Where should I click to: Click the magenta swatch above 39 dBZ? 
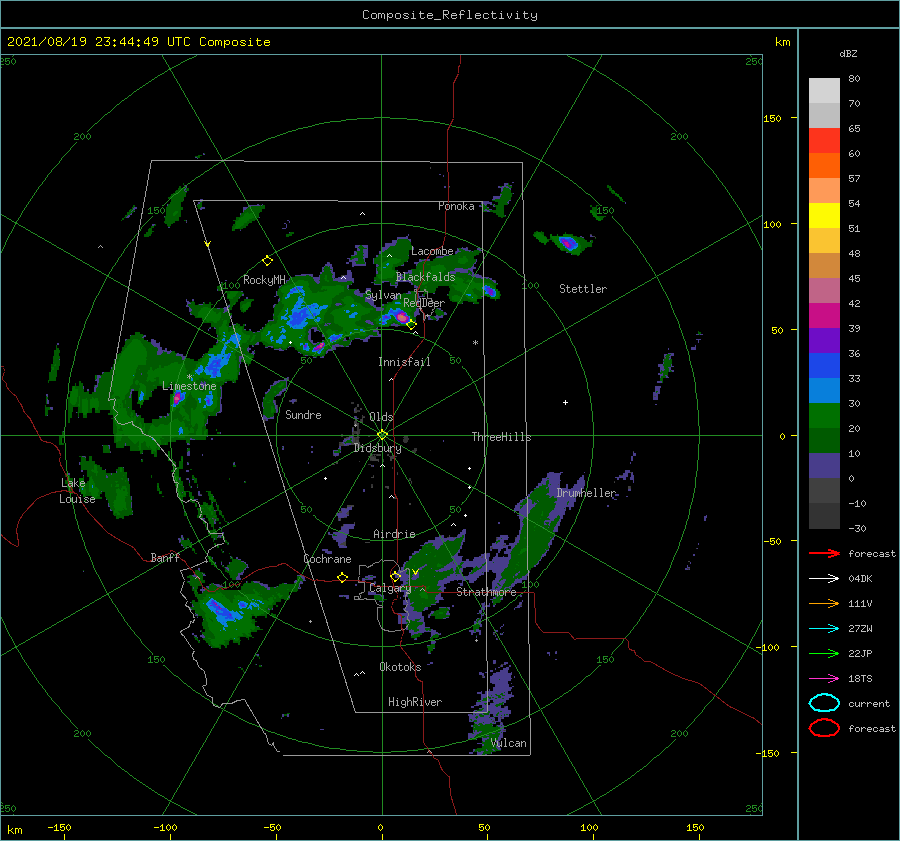(824, 315)
